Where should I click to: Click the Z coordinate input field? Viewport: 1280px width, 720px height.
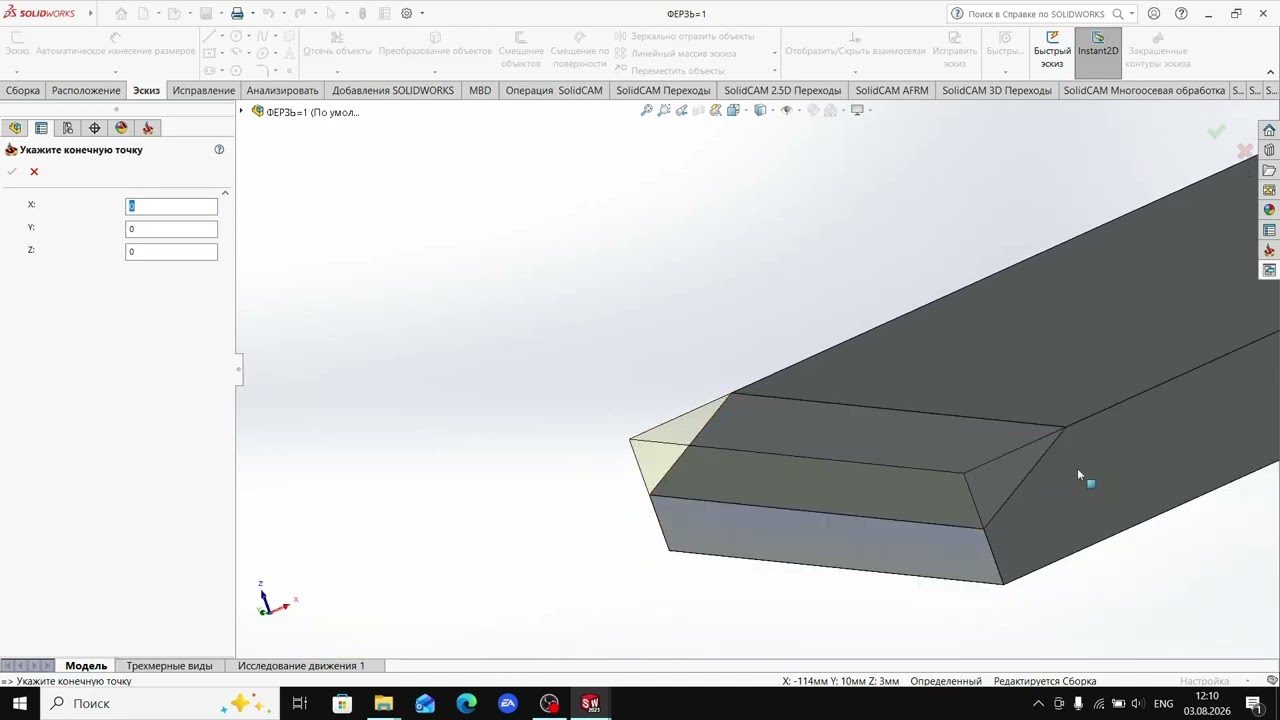click(x=171, y=251)
